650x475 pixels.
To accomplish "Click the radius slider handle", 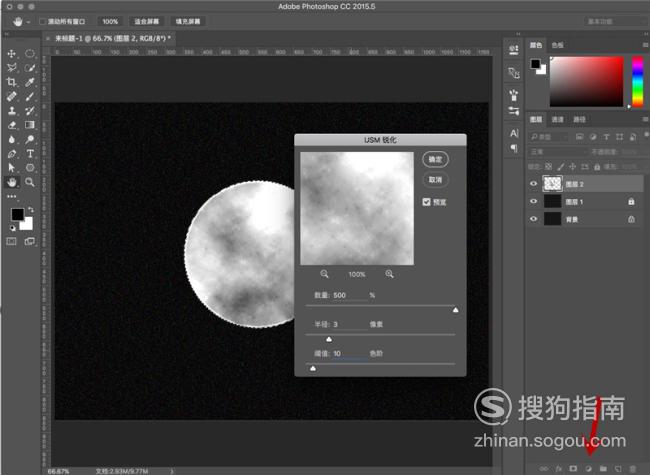I will 329,339.
